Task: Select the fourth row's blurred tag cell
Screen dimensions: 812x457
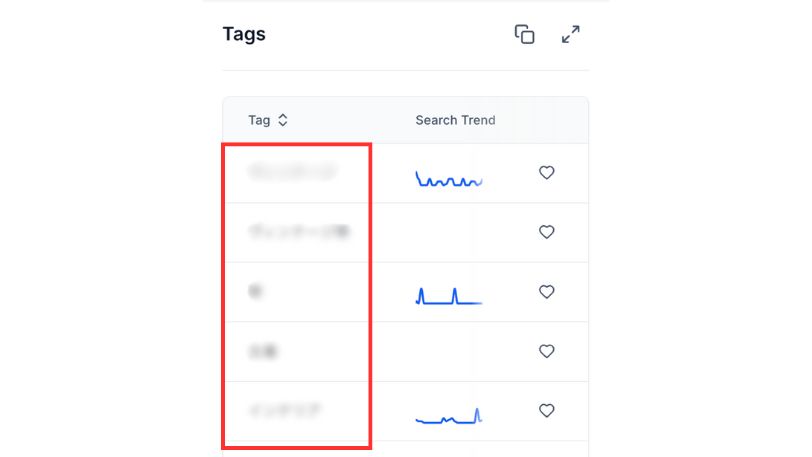Action: [x=263, y=351]
